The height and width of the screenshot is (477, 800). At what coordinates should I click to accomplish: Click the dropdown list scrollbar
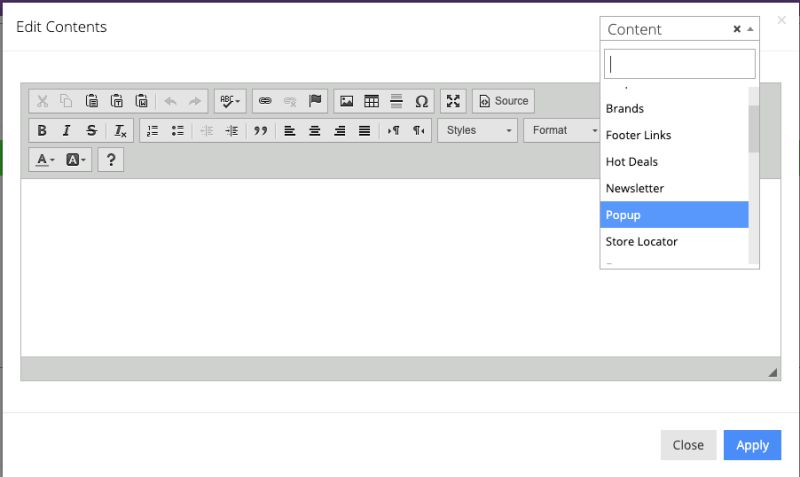pyautogui.click(x=754, y=129)
